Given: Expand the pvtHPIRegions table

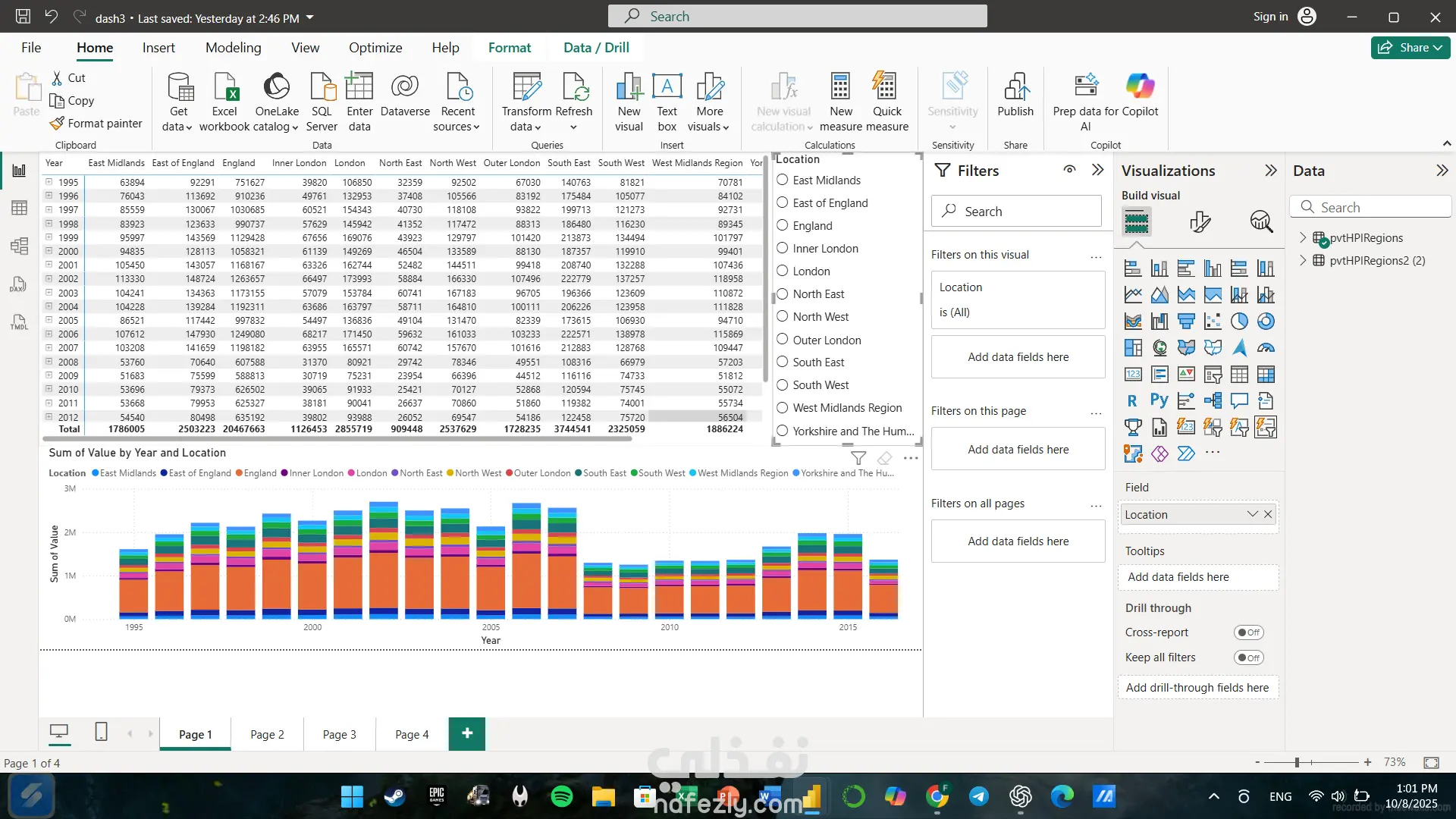Looking at the screenshot, I should (x=1303, y=237).
